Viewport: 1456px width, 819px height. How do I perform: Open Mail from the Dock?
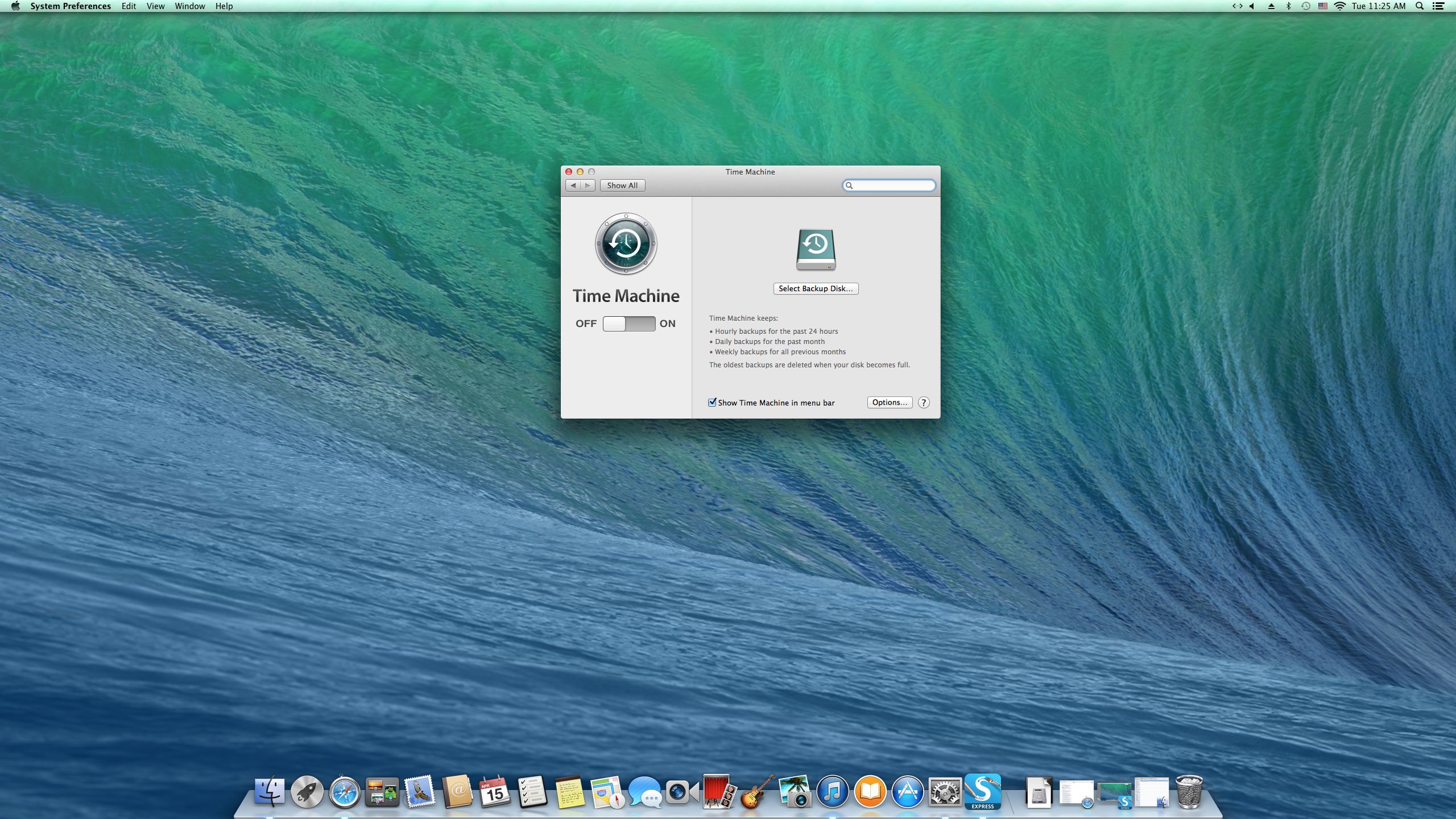420,791
